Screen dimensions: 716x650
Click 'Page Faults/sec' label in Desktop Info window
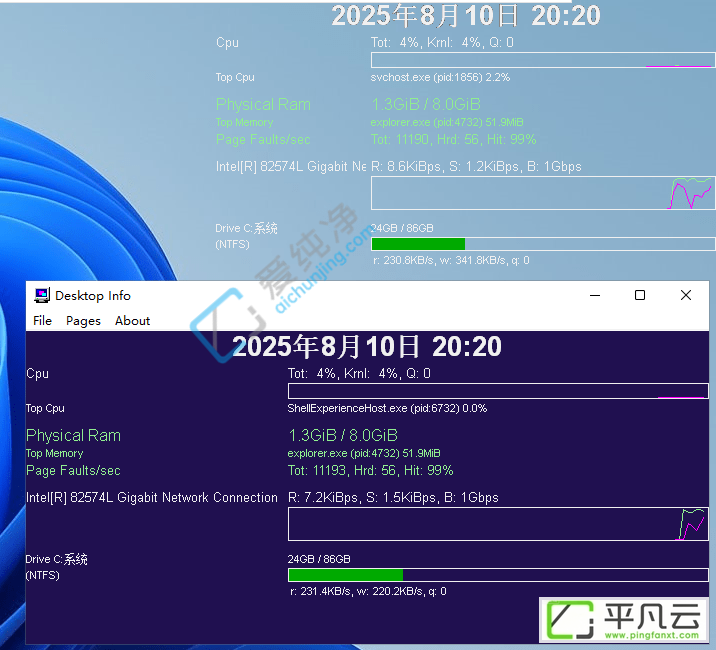[73, 470]
